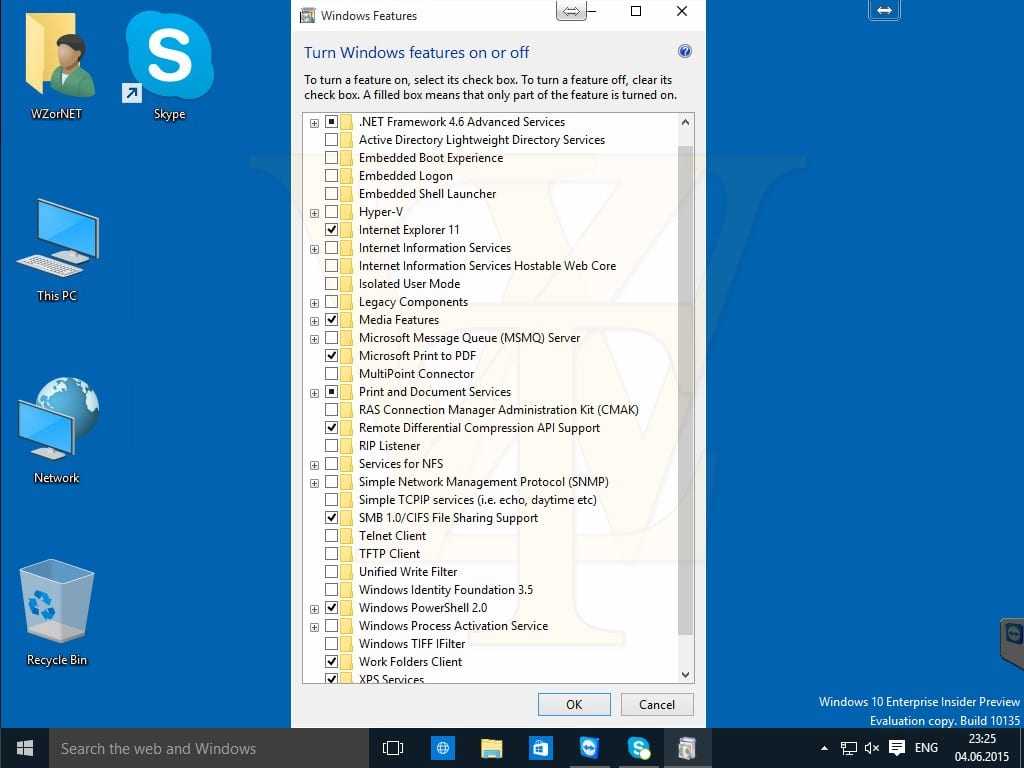Open the Store app in taskbar
The image size is (1024, 768).
(x=540, y=748)
